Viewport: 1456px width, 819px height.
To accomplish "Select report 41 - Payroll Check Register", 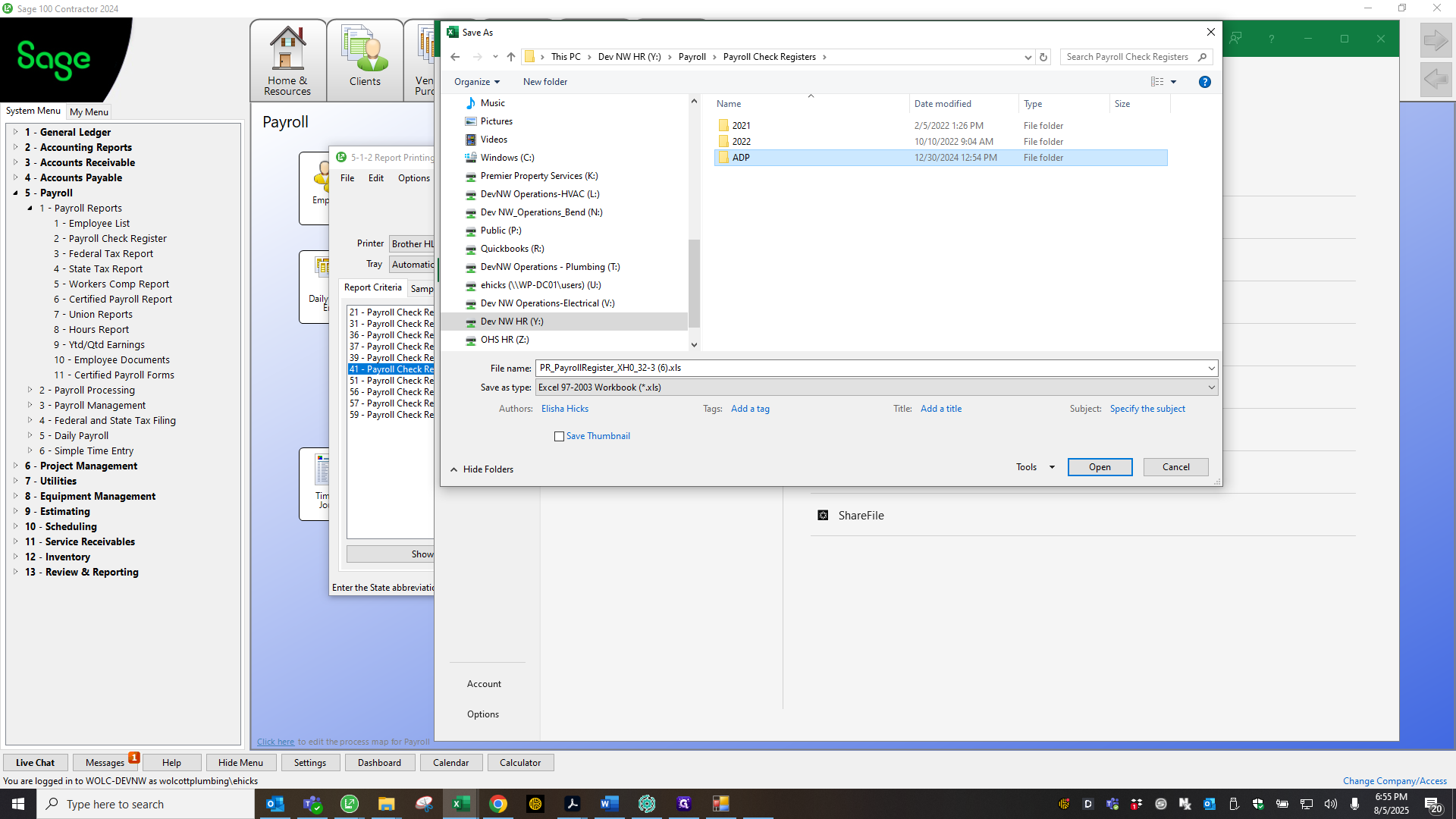I will click(x=391, y=369).
